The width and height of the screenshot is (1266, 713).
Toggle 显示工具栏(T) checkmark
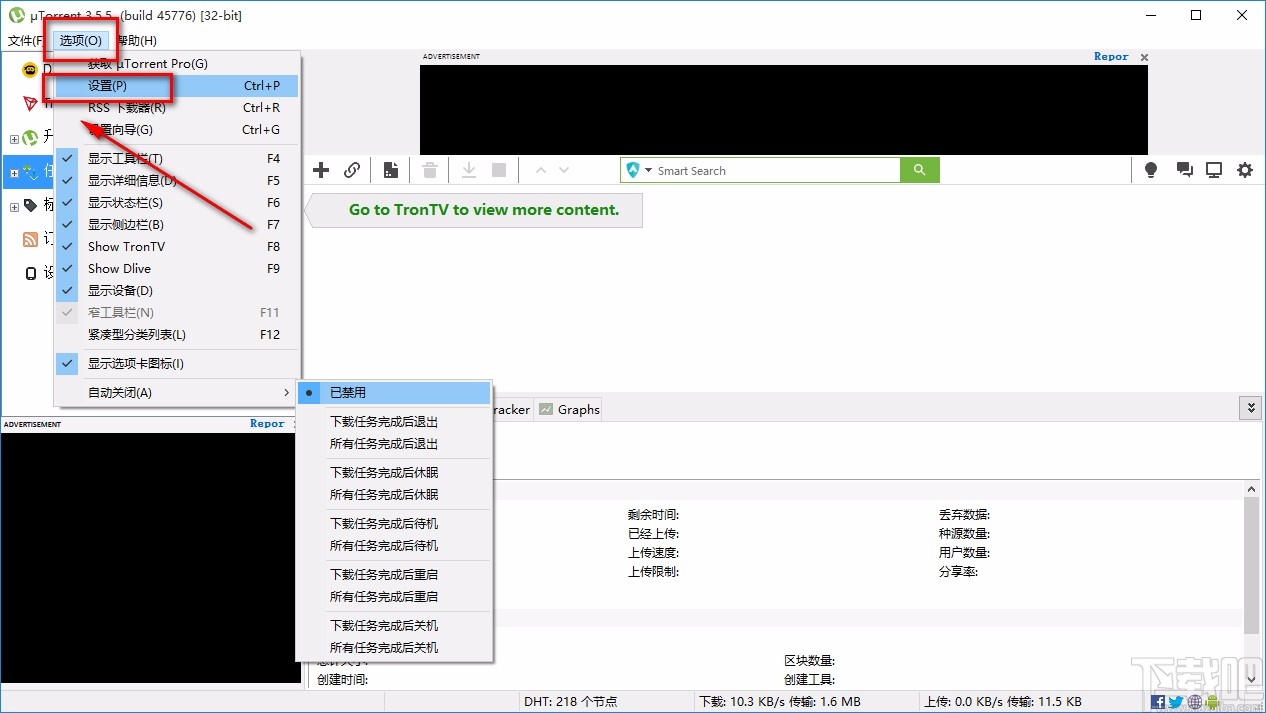pos(67,158)
